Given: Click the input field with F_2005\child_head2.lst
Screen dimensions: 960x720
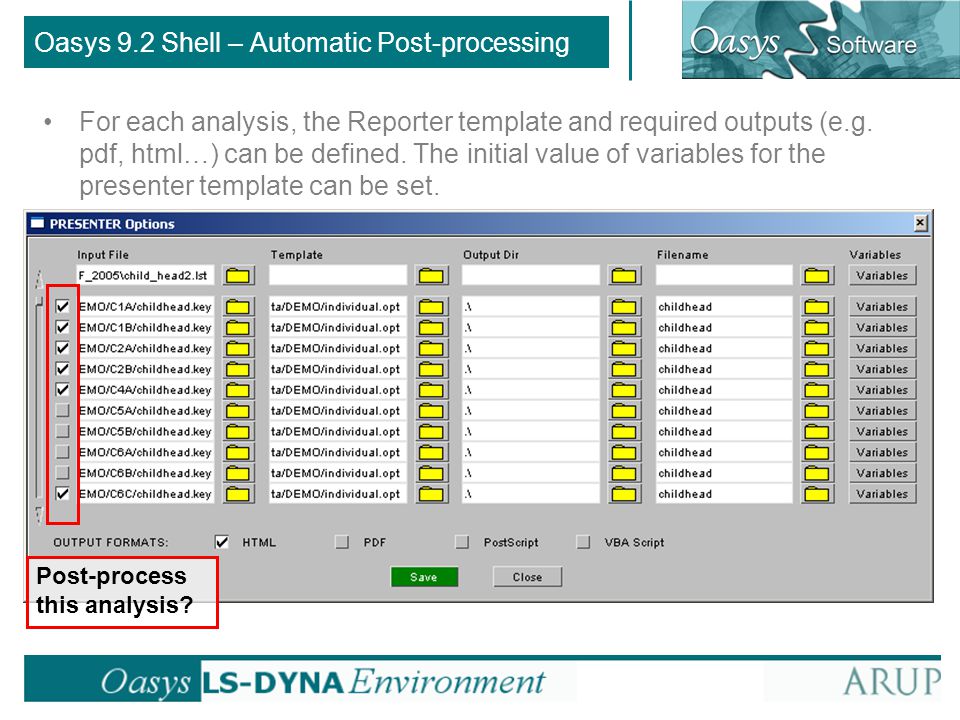Looking at the screenshot, I should click(145, 276).
